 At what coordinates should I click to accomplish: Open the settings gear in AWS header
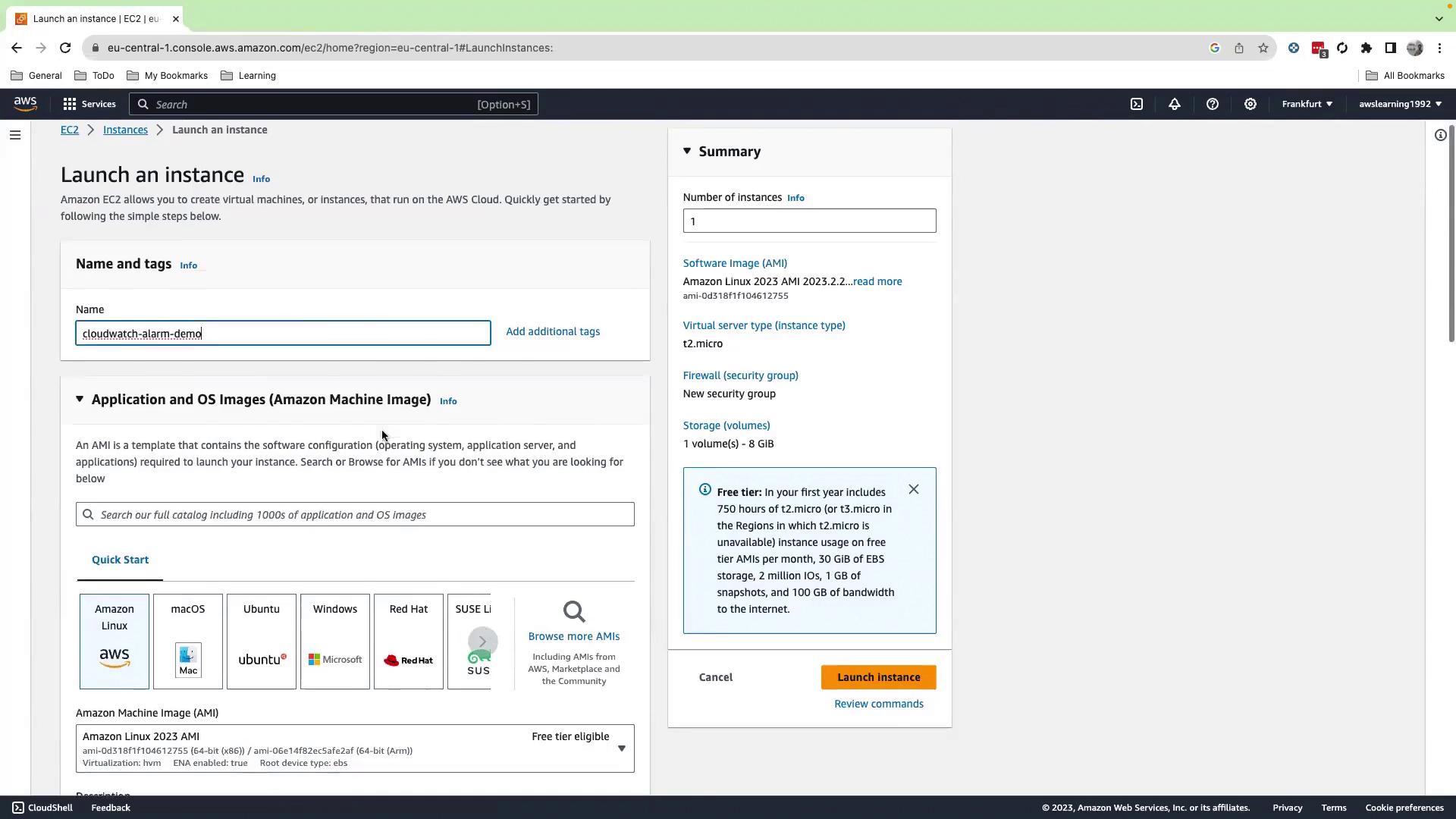tap(1250, 104)
